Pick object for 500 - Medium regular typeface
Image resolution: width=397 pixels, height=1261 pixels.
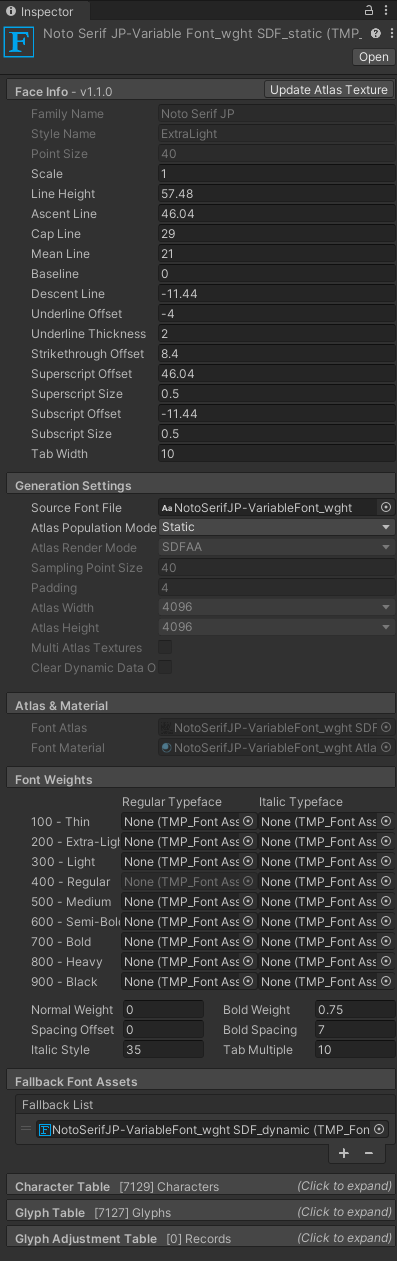point(248,902)
